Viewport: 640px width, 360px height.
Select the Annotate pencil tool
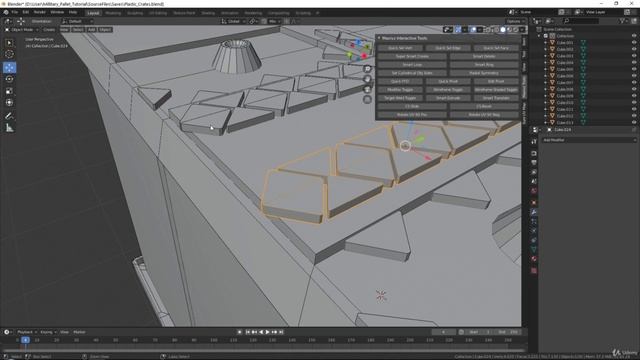click(x=9, y=116)
